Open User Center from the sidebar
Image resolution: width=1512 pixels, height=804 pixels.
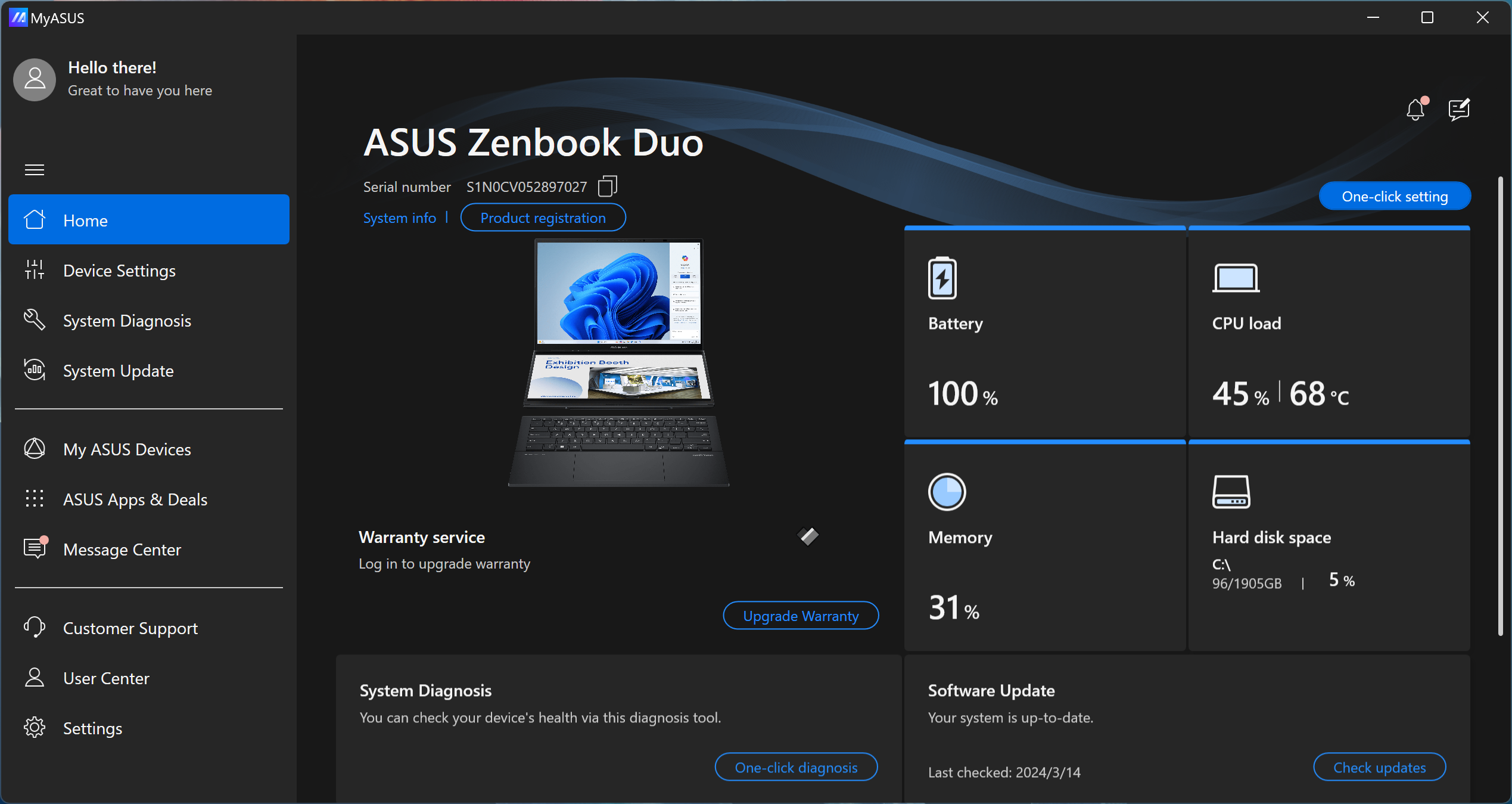(149, 677)
